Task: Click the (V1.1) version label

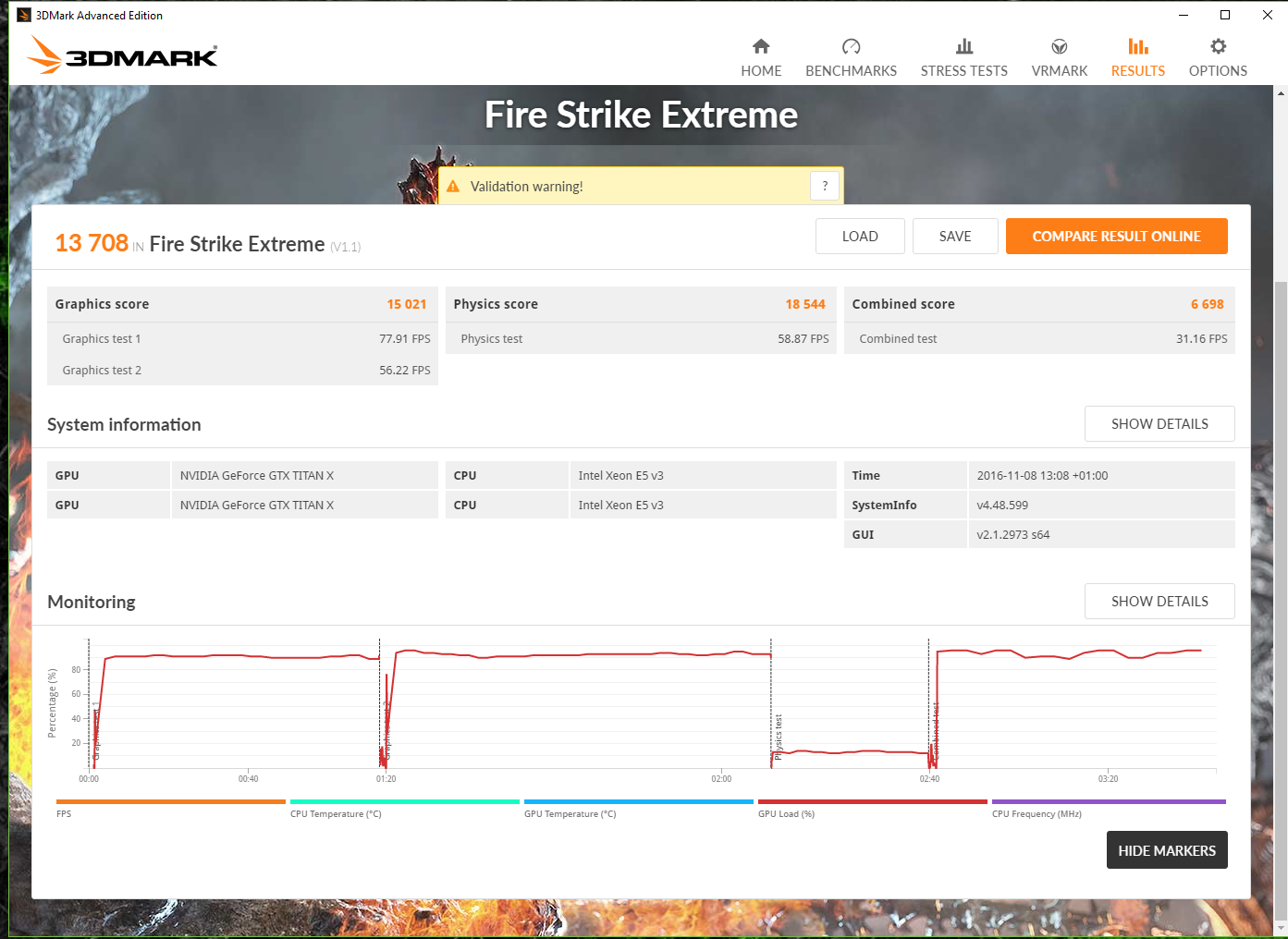Action: [346, 247]
